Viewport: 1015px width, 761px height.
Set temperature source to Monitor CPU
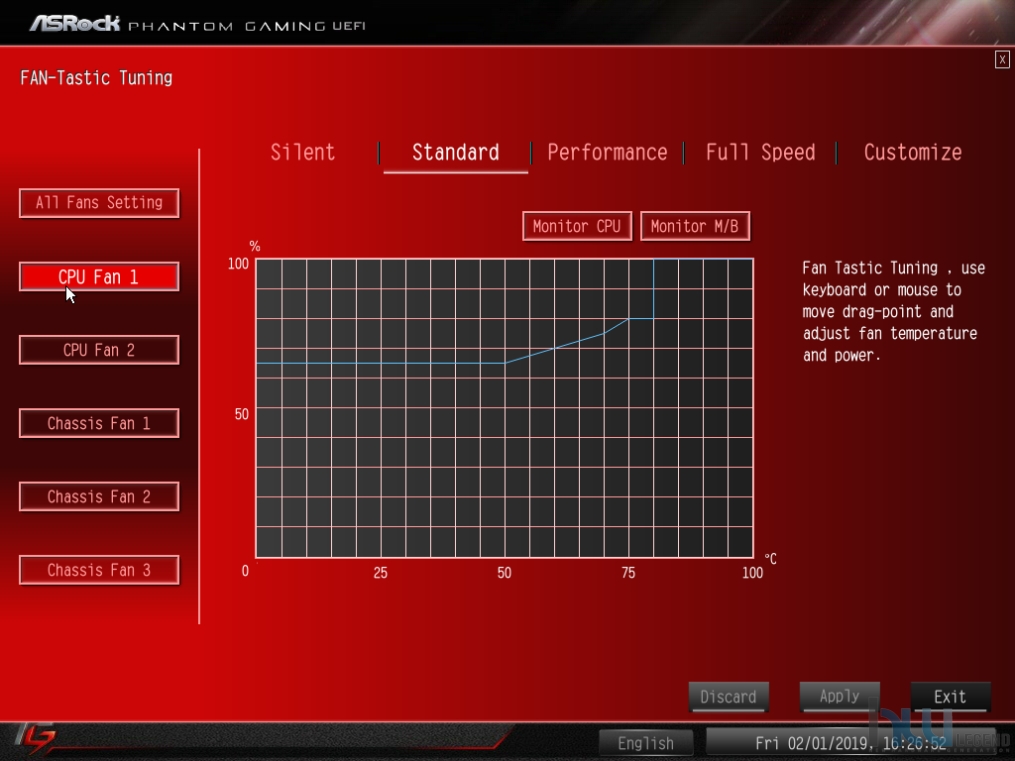point(577,226)
